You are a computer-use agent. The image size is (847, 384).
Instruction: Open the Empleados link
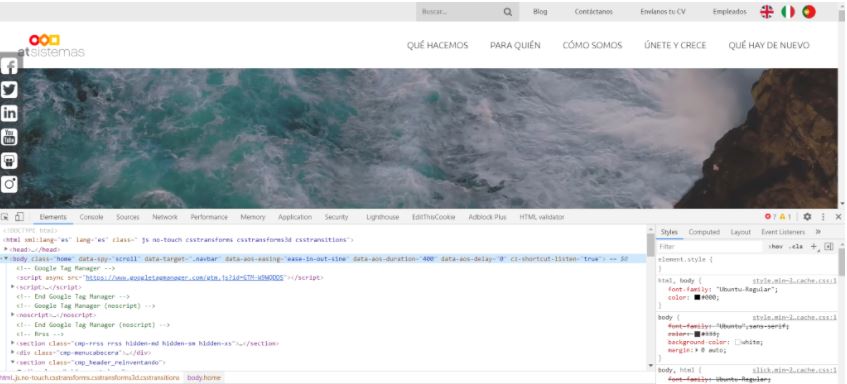point(729,12)
